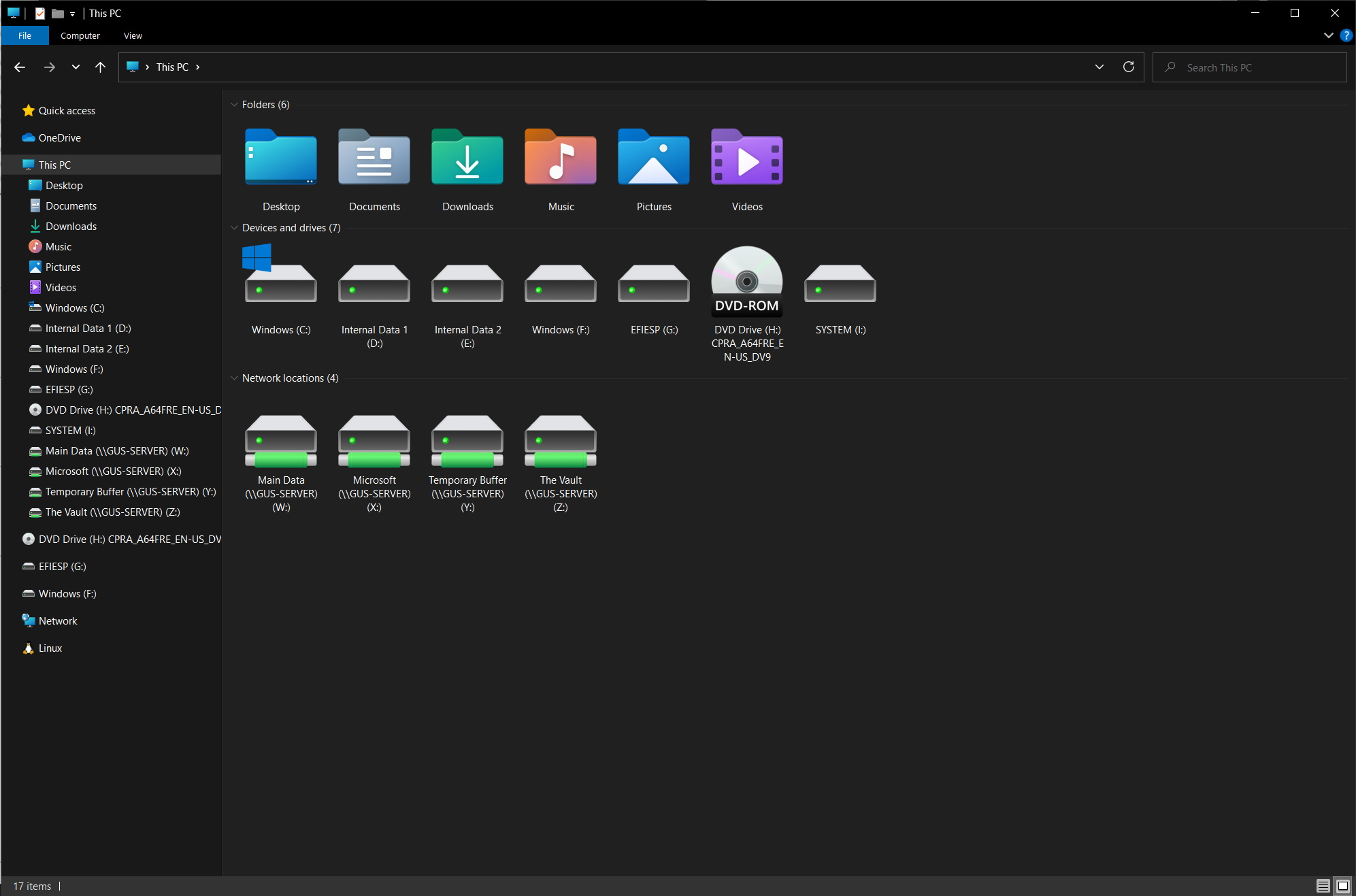Switch to large icons view
The width and height of the screenshot is (1356, 896).
coord(1343,886)
